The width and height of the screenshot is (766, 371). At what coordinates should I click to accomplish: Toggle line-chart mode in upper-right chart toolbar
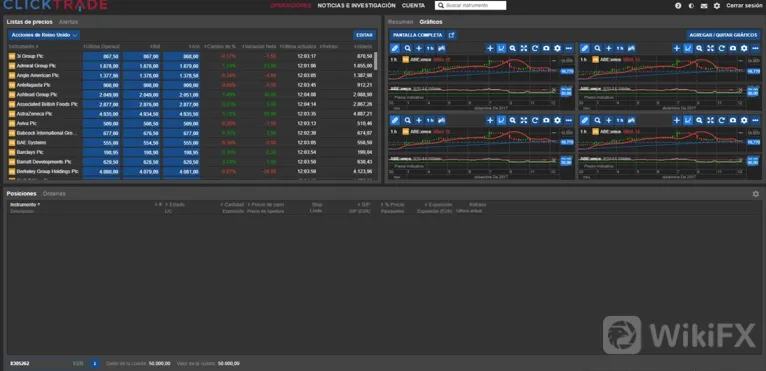[688, 48]
